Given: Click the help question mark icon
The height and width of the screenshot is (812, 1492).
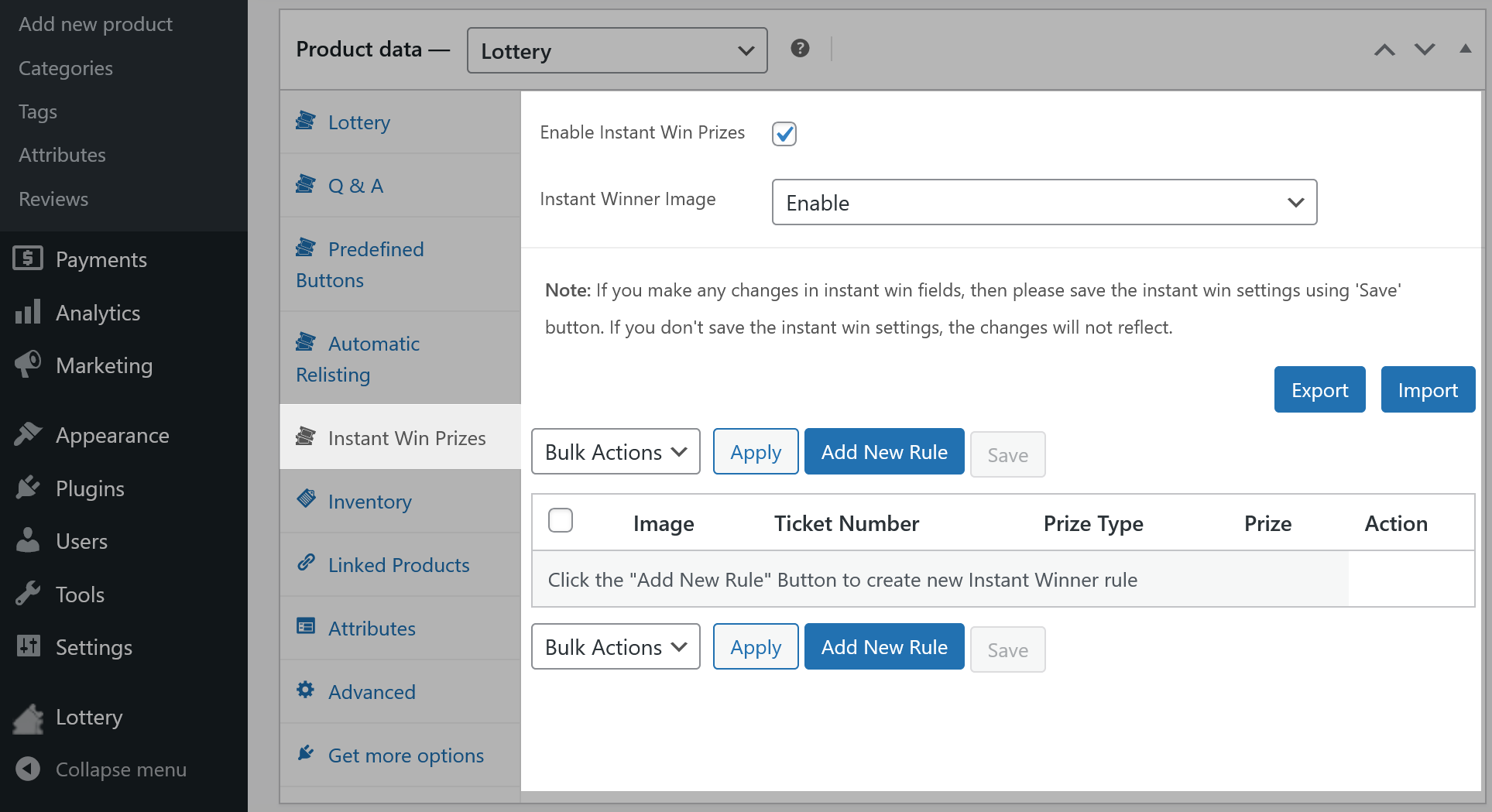Looking at the screenshot, I should pos(800,49).
